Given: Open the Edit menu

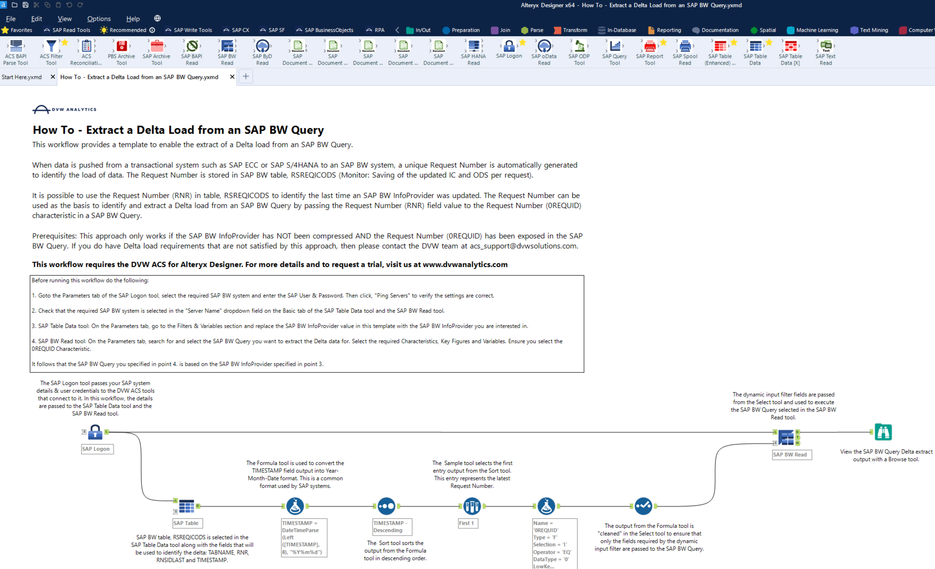Looking at the screenshot, I should (36, 18).
